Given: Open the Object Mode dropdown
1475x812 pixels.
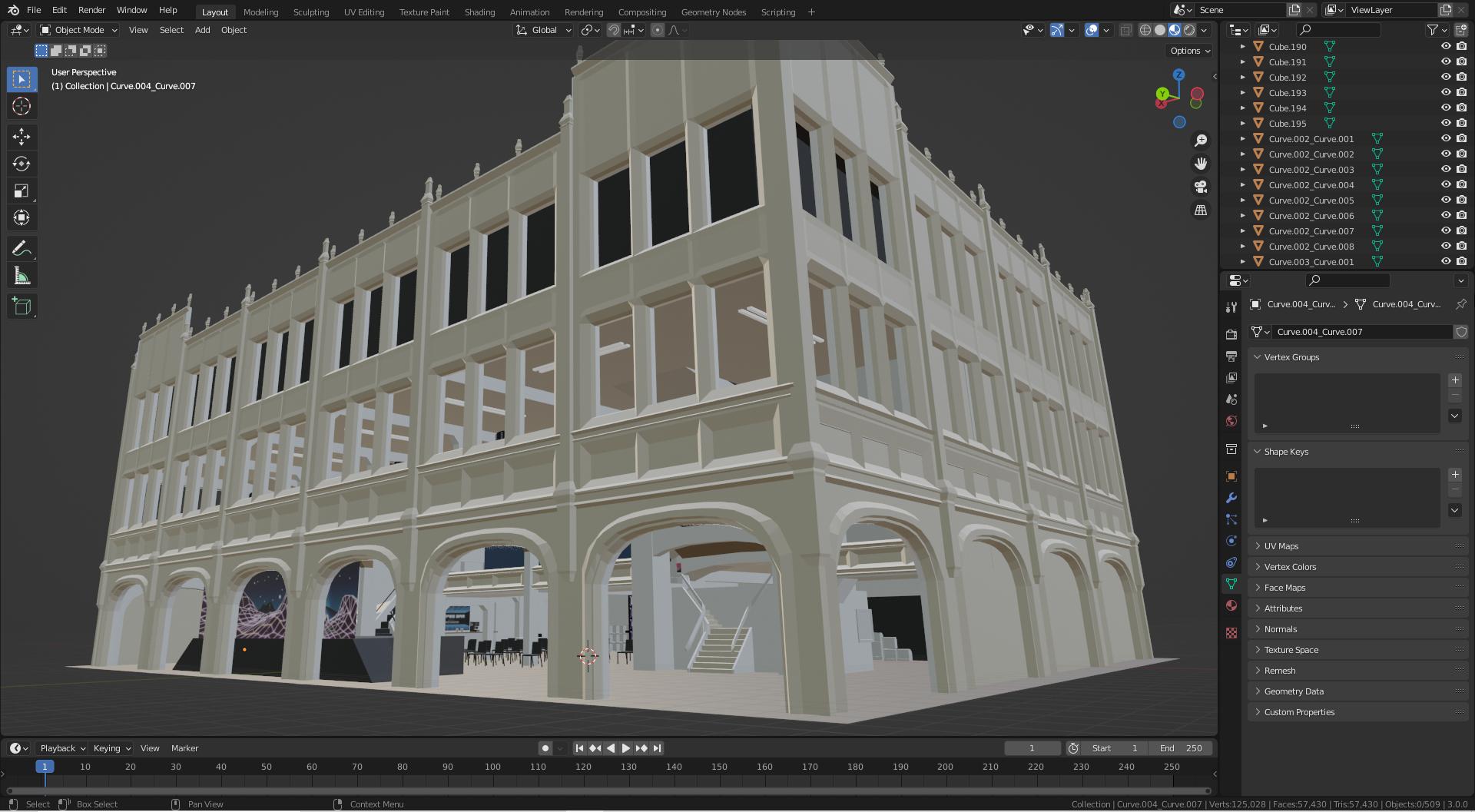Looking at the screenshot, I should [79, 30].
